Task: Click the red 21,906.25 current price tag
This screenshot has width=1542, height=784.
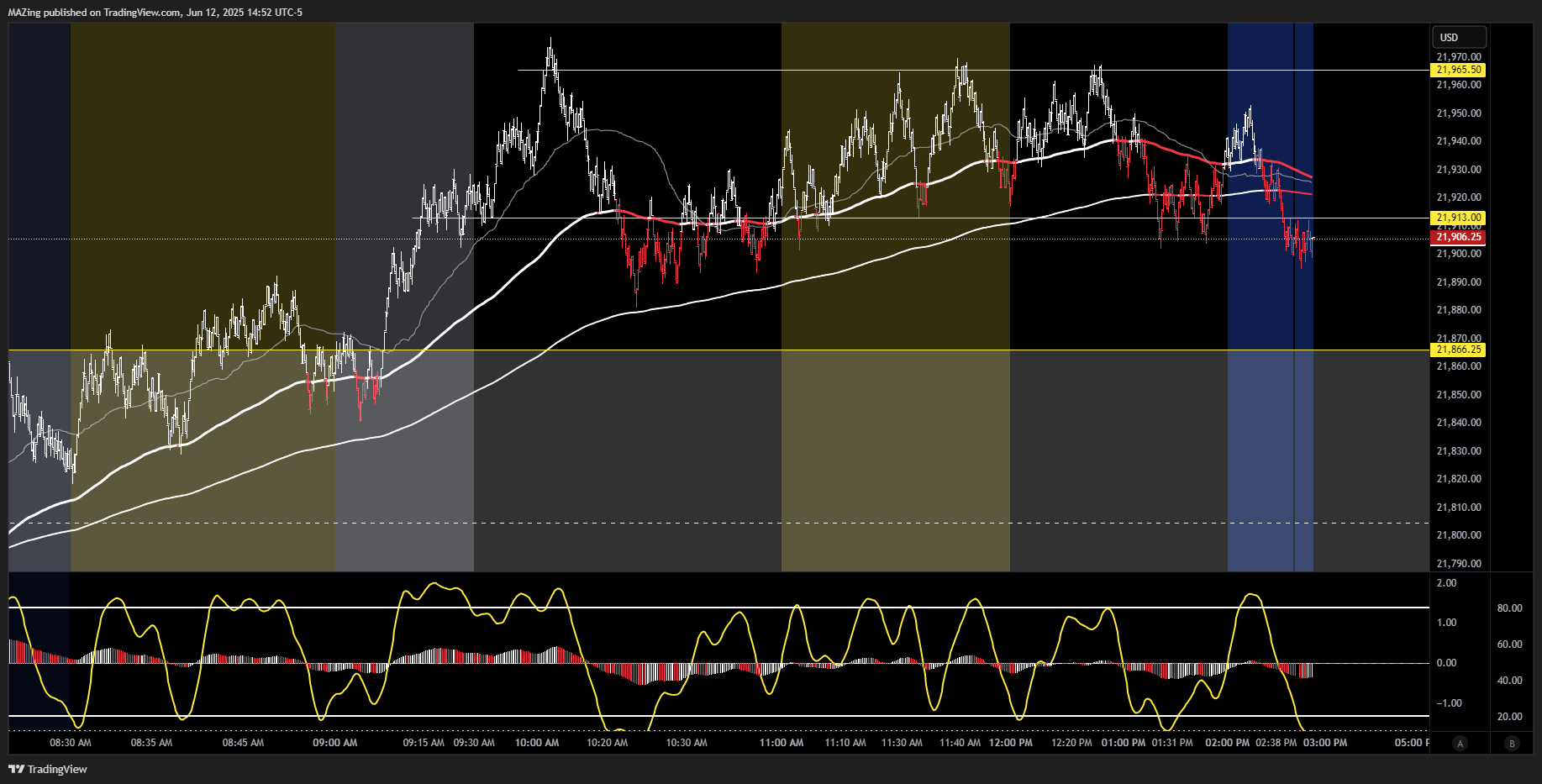Action: 1458,237
